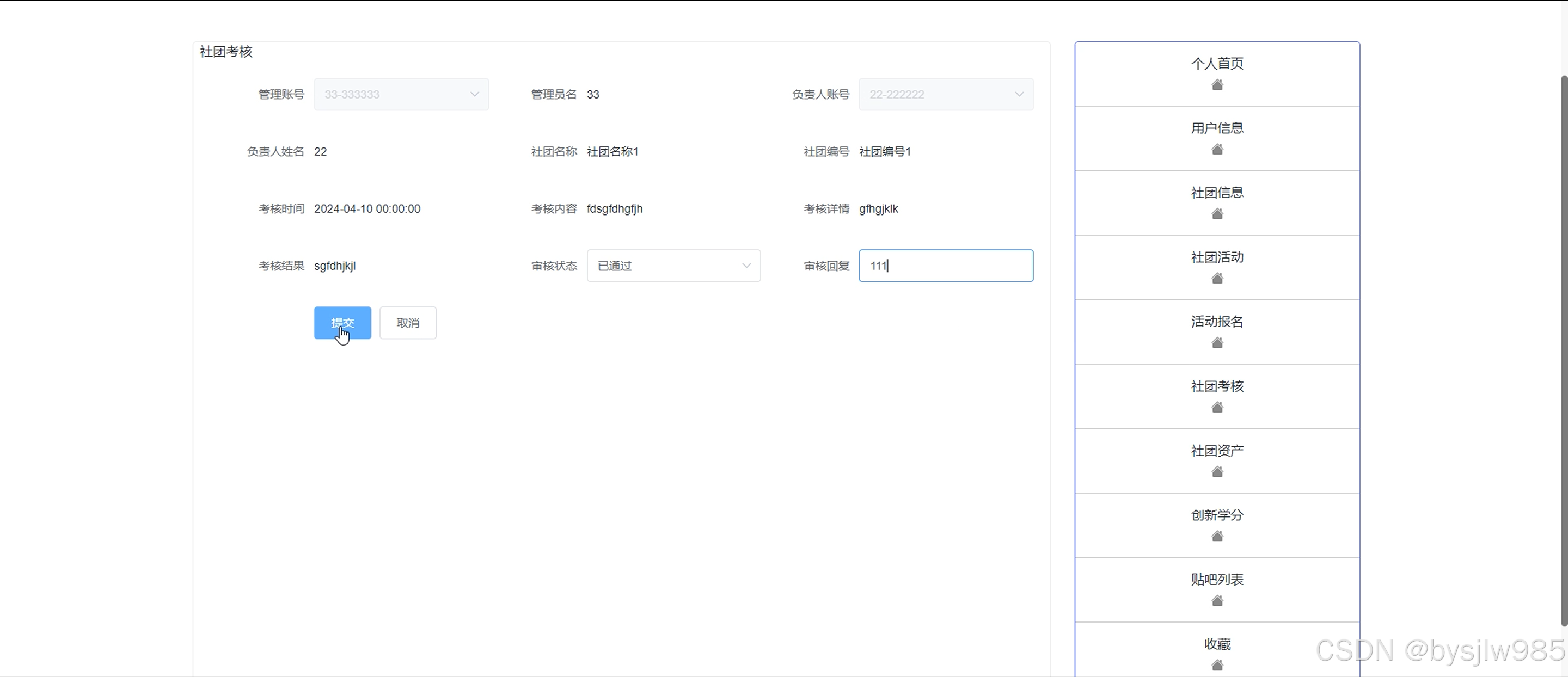The width and height of the screenshot is (1568, 677).
Task: Click the 管理员名 value 33
Action: point(593,94)
